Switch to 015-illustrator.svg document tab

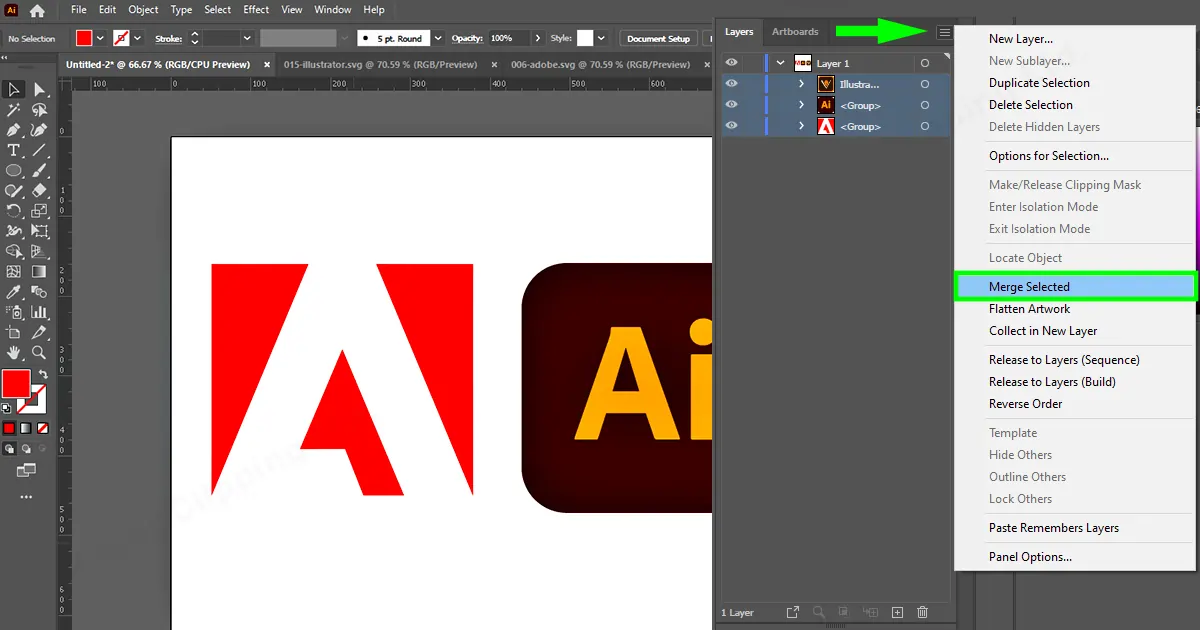pyautogui.click(x=380, y=64)
